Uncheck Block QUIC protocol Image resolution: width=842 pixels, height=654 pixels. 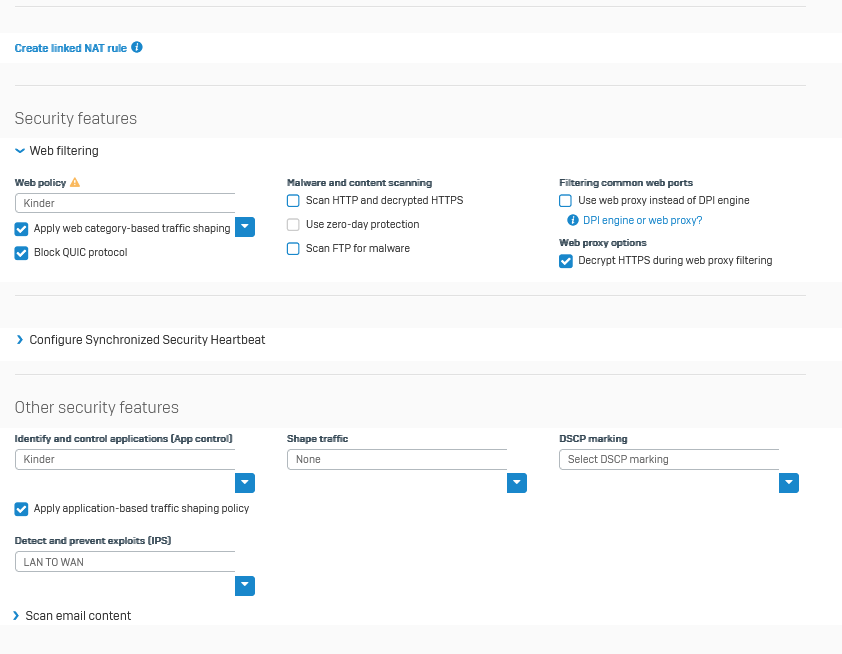click(21, 253)
